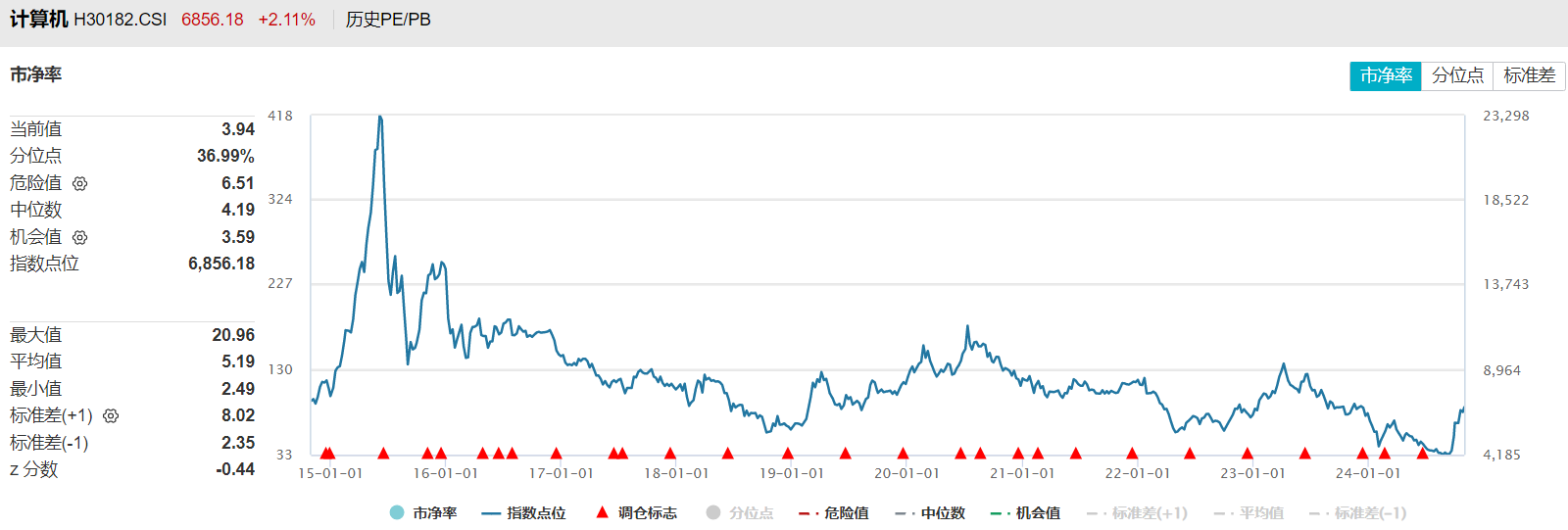
Task: Toggle the 指数点位 line in the legend
Action: coord(524,512)
